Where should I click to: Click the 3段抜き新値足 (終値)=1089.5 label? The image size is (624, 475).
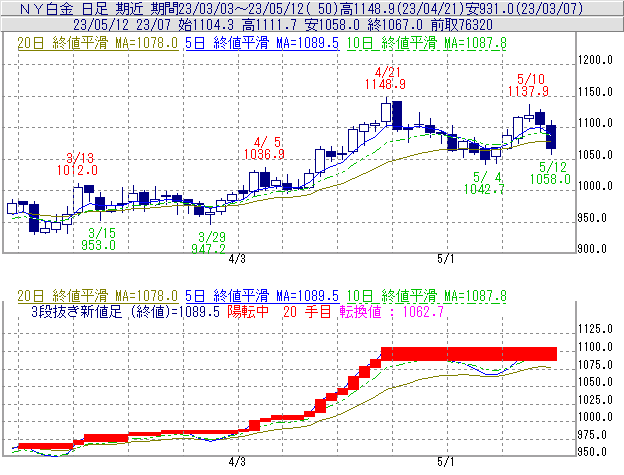pos(125,311)
